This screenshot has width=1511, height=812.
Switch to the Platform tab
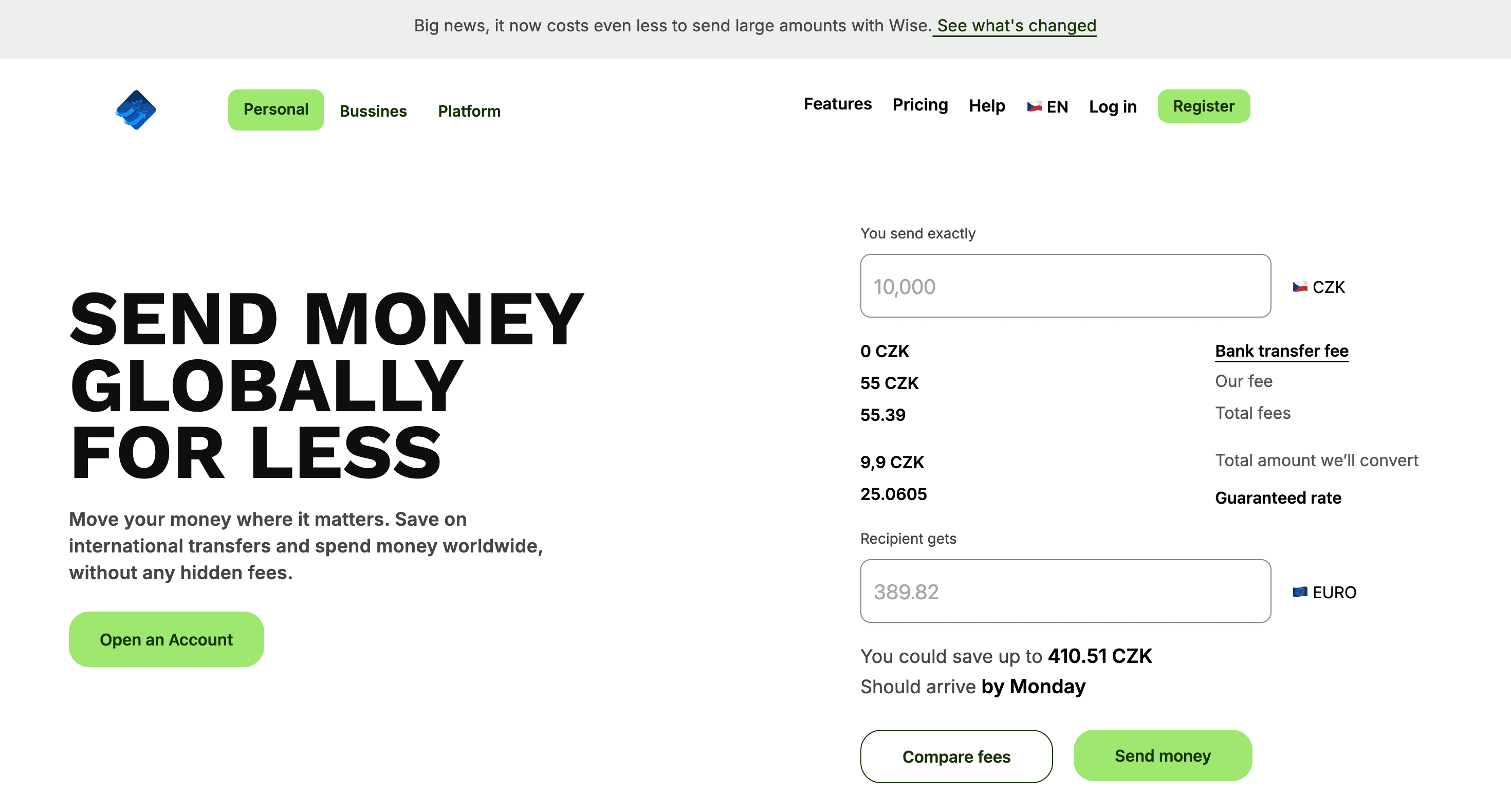coord(469,111)
